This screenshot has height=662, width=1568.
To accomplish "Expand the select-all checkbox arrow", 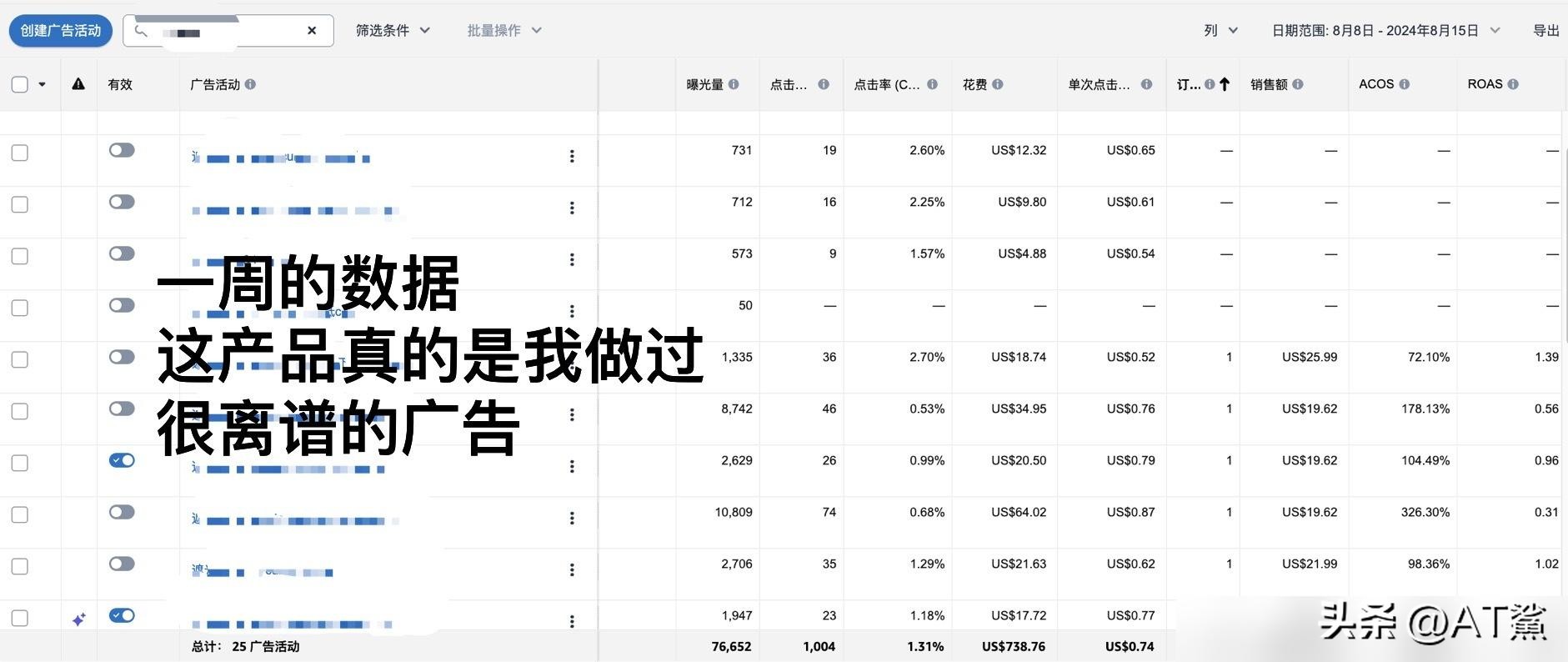I will [43, 84].
